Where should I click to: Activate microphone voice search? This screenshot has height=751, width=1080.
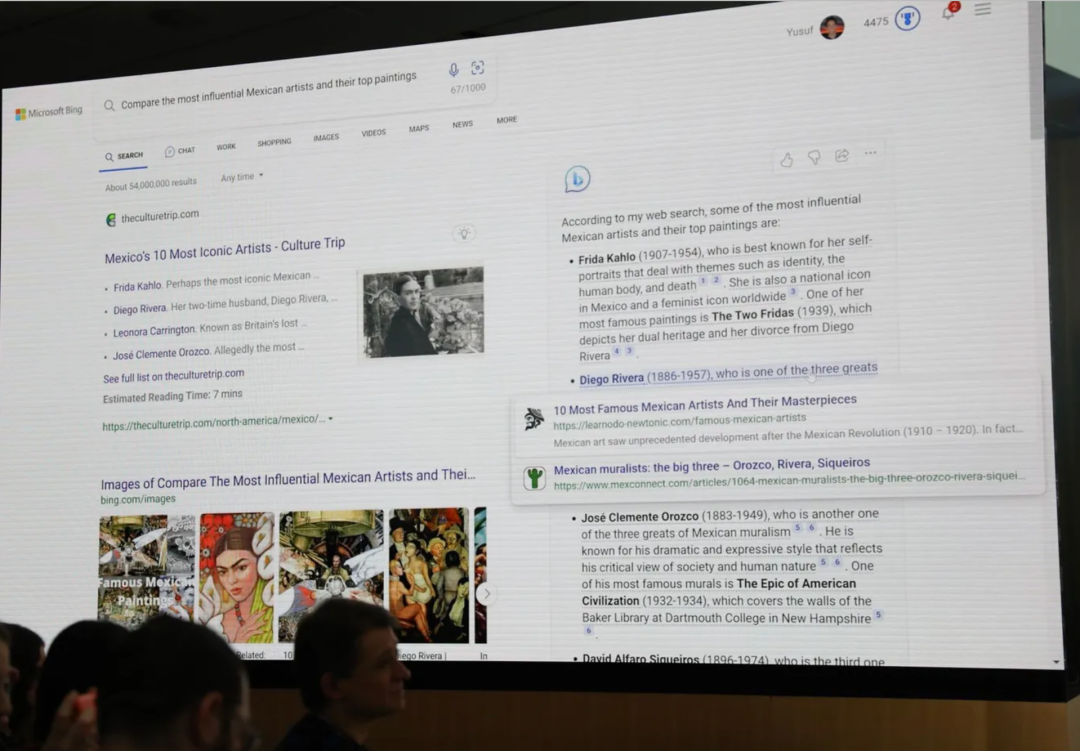[453, 70]
